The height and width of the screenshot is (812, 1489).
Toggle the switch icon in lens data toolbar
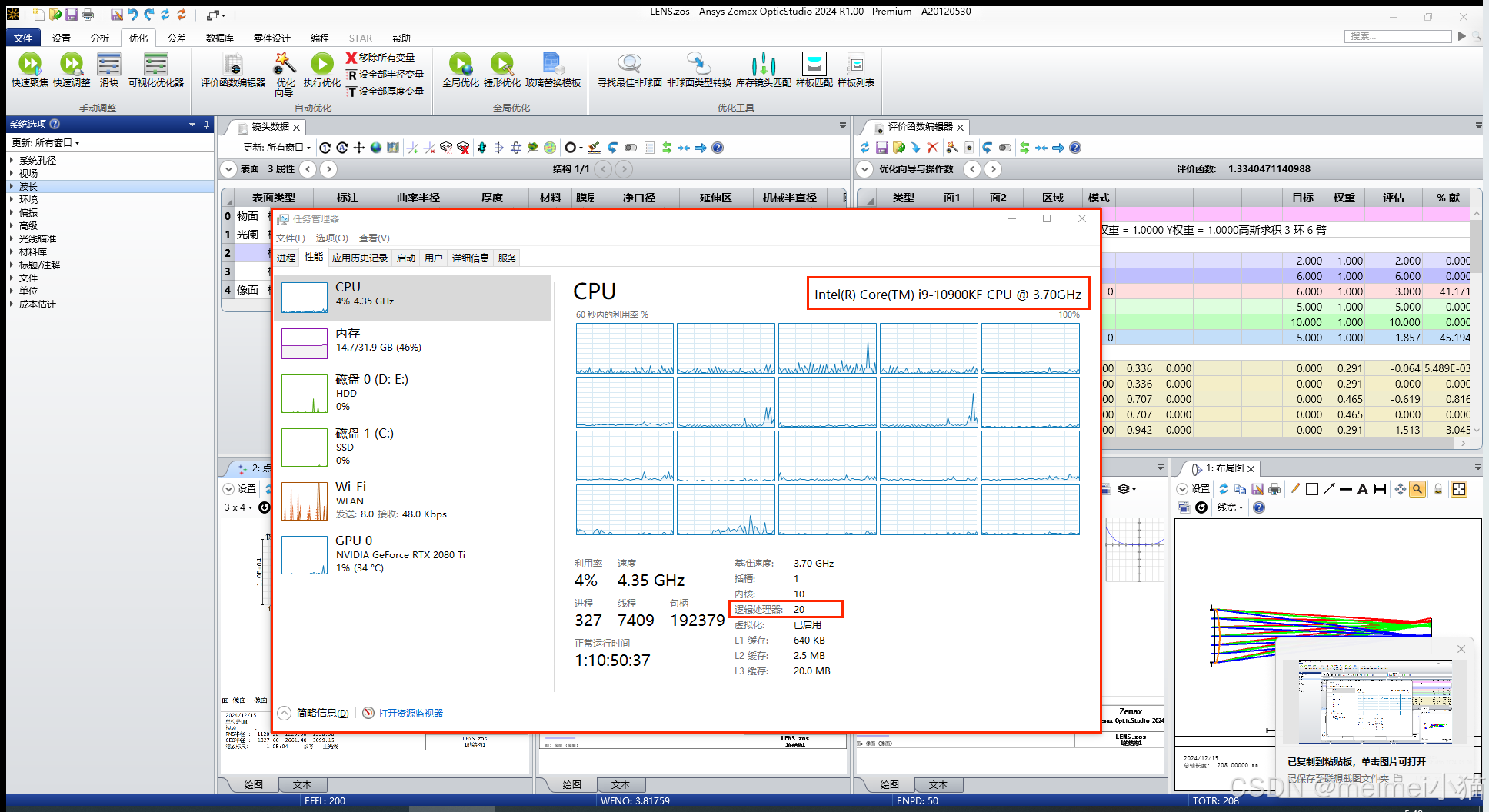pyautogui.click(x=631, y=148)
